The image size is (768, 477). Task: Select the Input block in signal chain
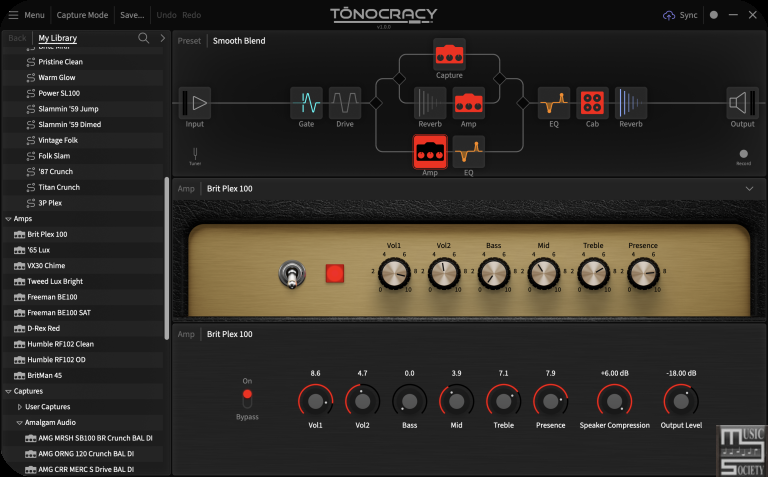click(x=195, y=103)
